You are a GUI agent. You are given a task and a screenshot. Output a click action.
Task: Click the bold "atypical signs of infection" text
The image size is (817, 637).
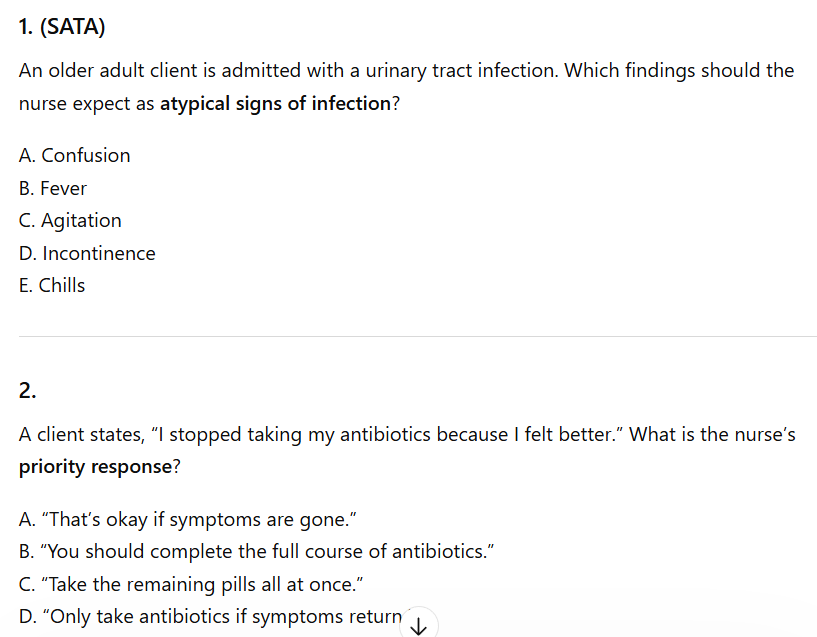pyautogui.click(x=275, y=103)
